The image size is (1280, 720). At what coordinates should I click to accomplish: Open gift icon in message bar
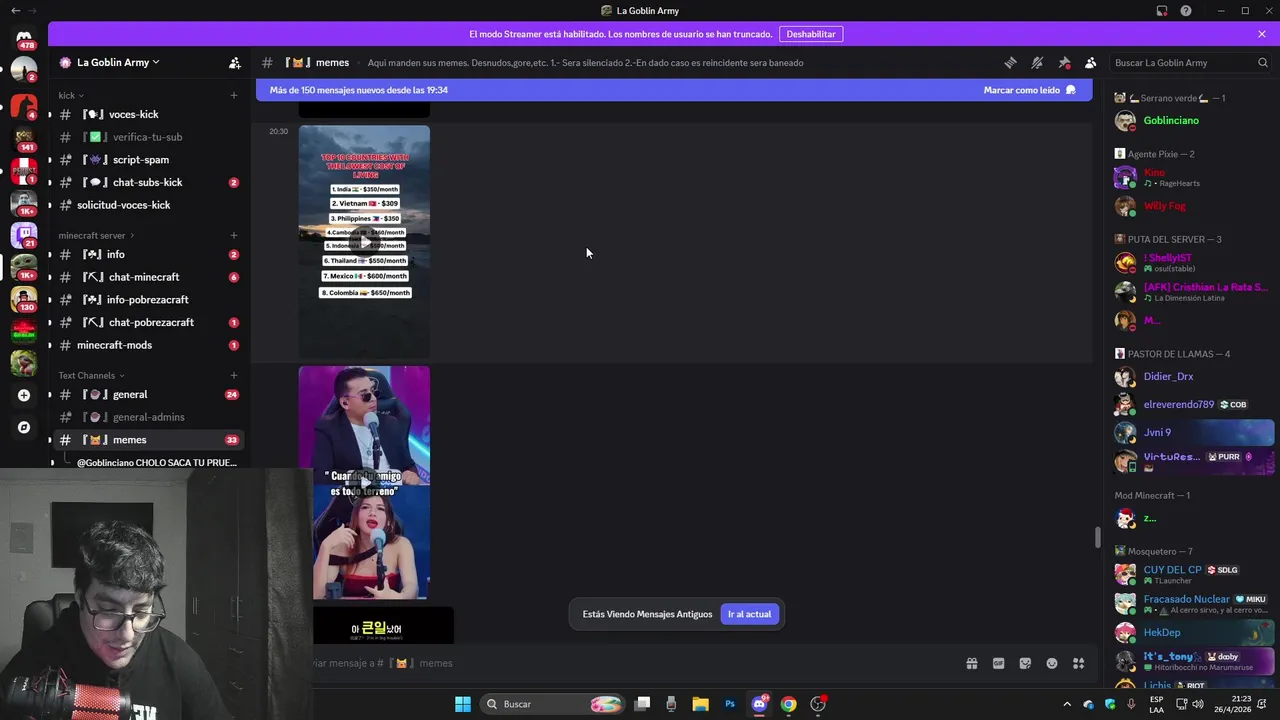(x=971, y=663)
